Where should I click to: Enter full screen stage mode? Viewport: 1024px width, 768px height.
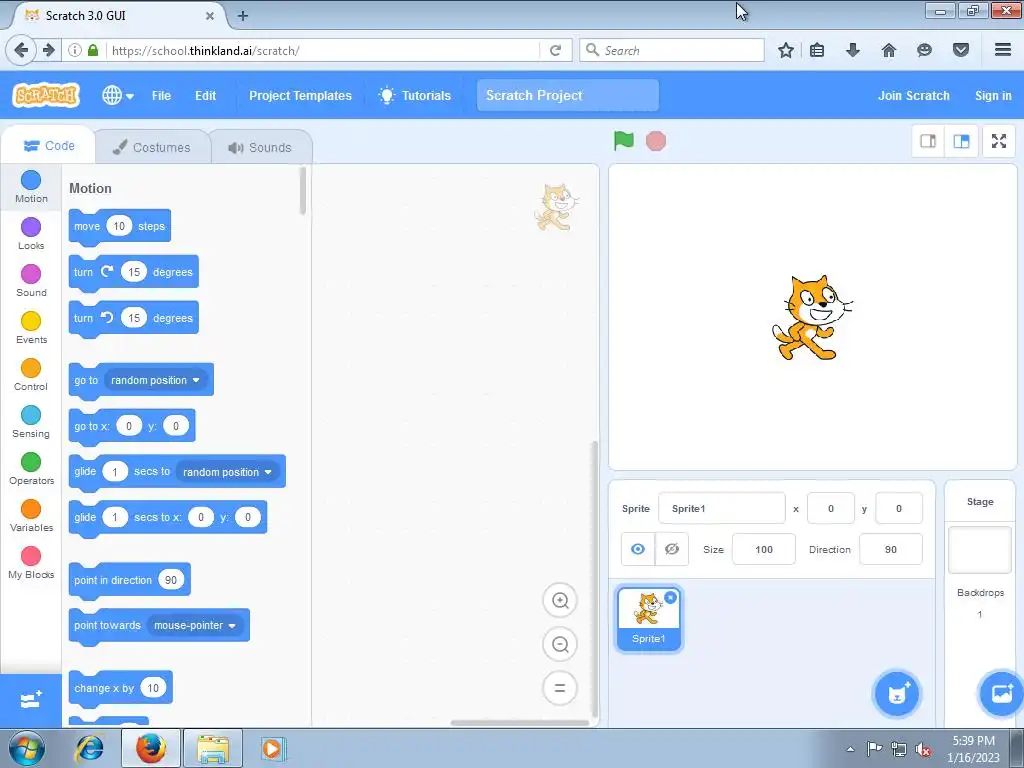tap(999, 141)
